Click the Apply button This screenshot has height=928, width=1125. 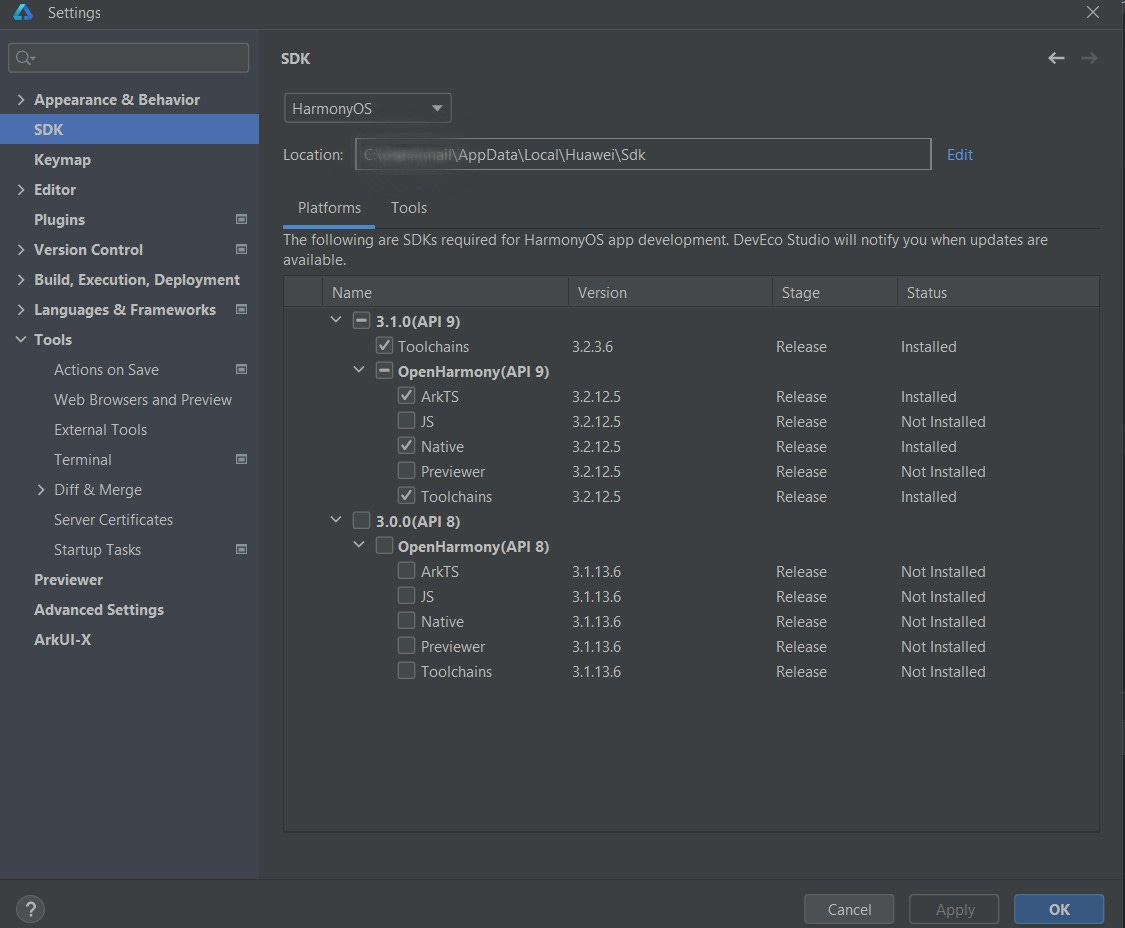[954, 909]
